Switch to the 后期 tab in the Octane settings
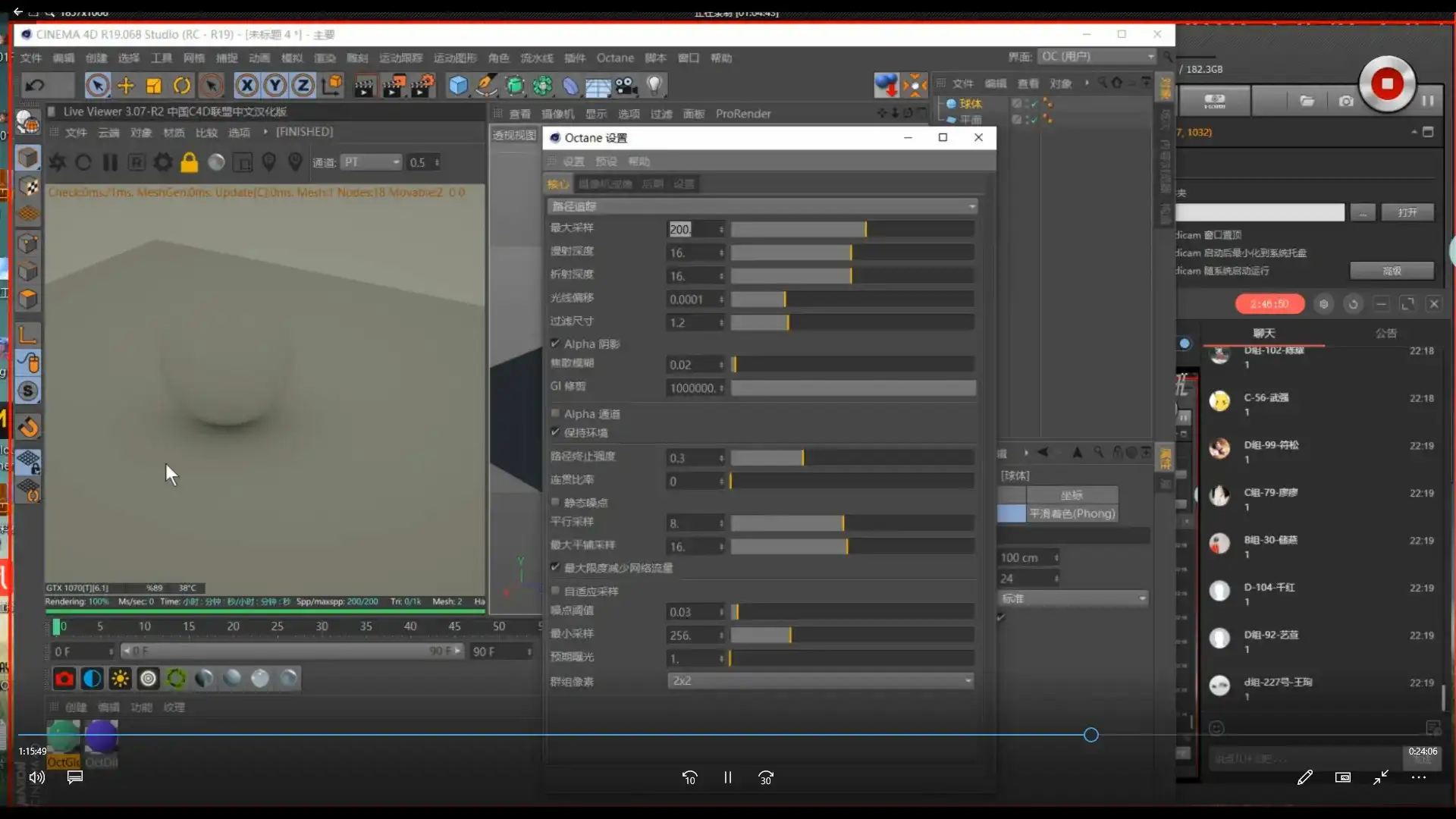 (x=652, y=184)
